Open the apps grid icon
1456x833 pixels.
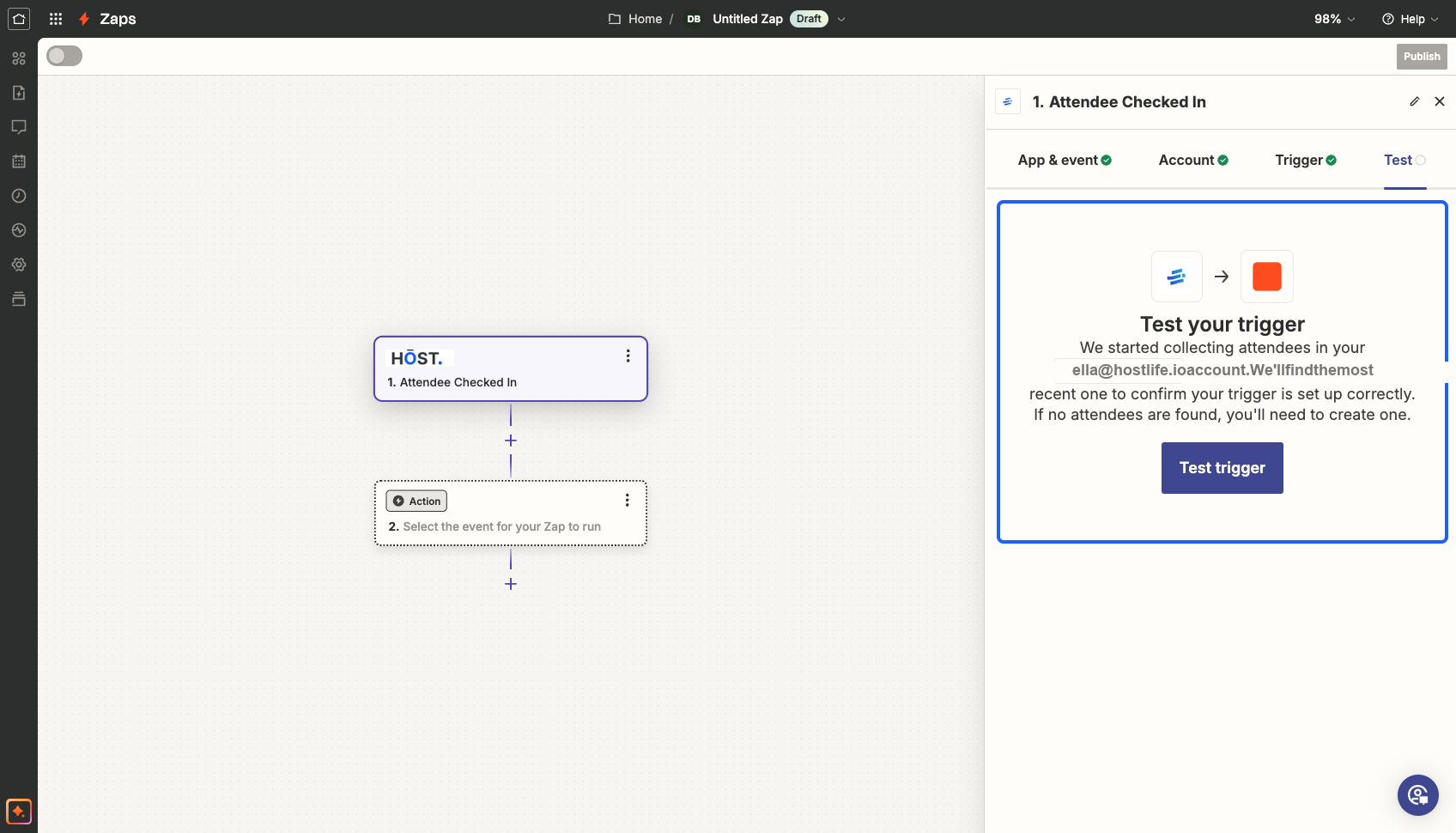56,19
